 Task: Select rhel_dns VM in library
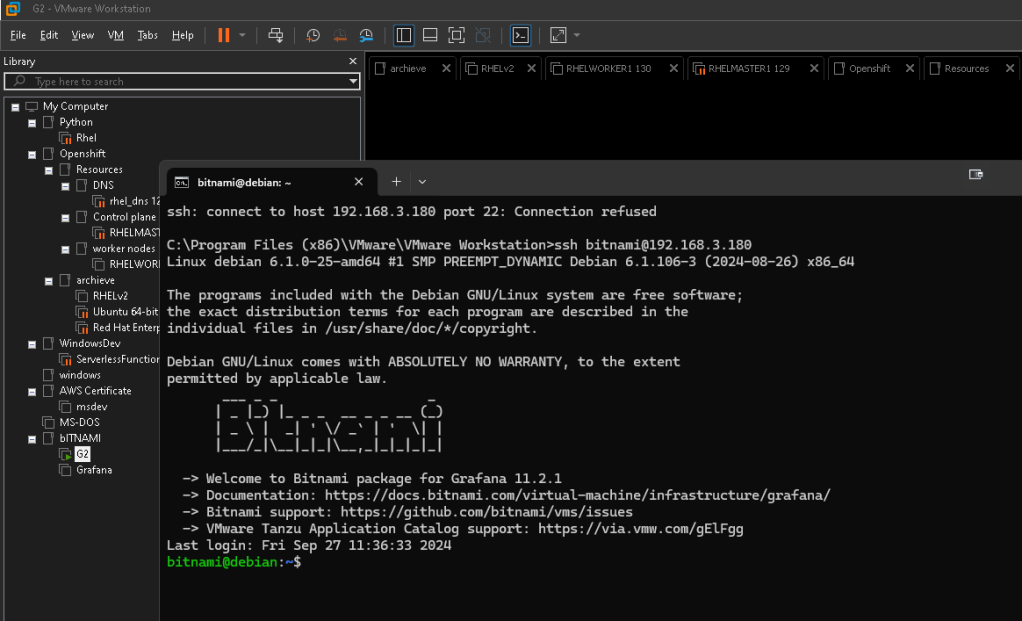click(134, 201)
